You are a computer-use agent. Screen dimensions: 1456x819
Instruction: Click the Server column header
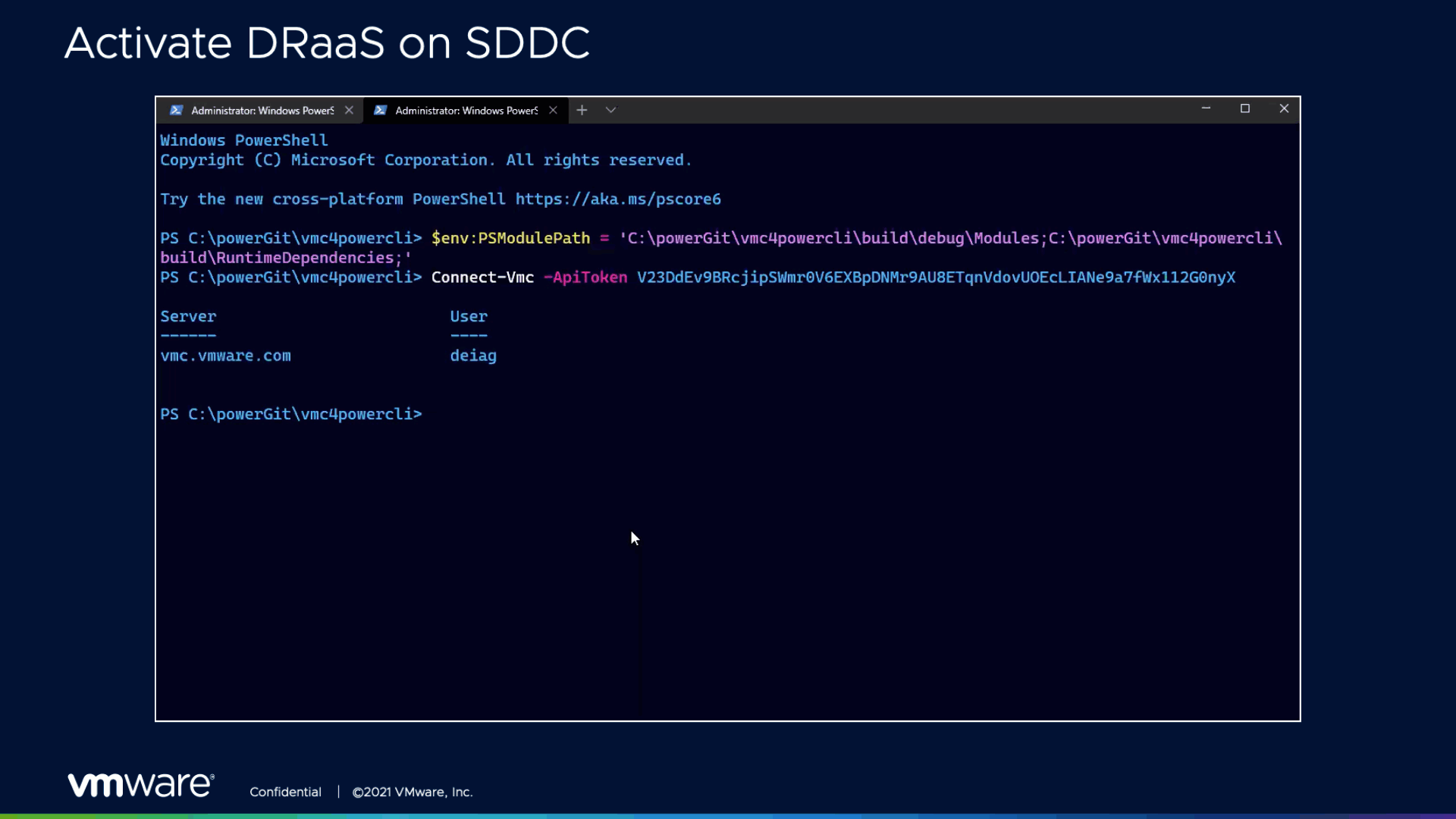pos(188,317)
